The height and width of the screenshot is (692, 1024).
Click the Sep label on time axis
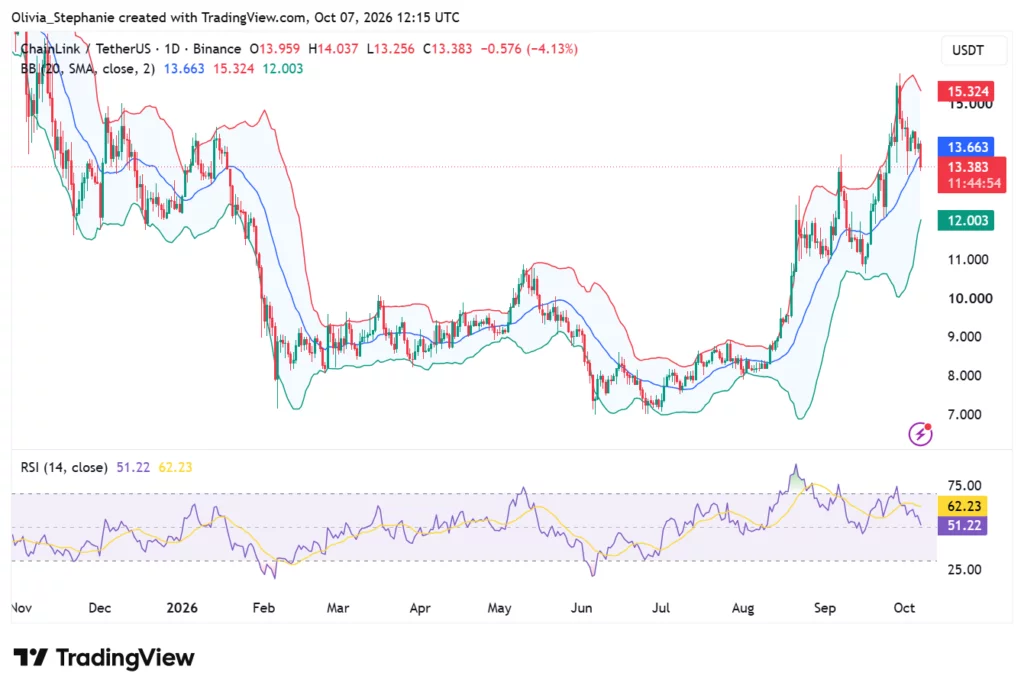tap(825, 608)
